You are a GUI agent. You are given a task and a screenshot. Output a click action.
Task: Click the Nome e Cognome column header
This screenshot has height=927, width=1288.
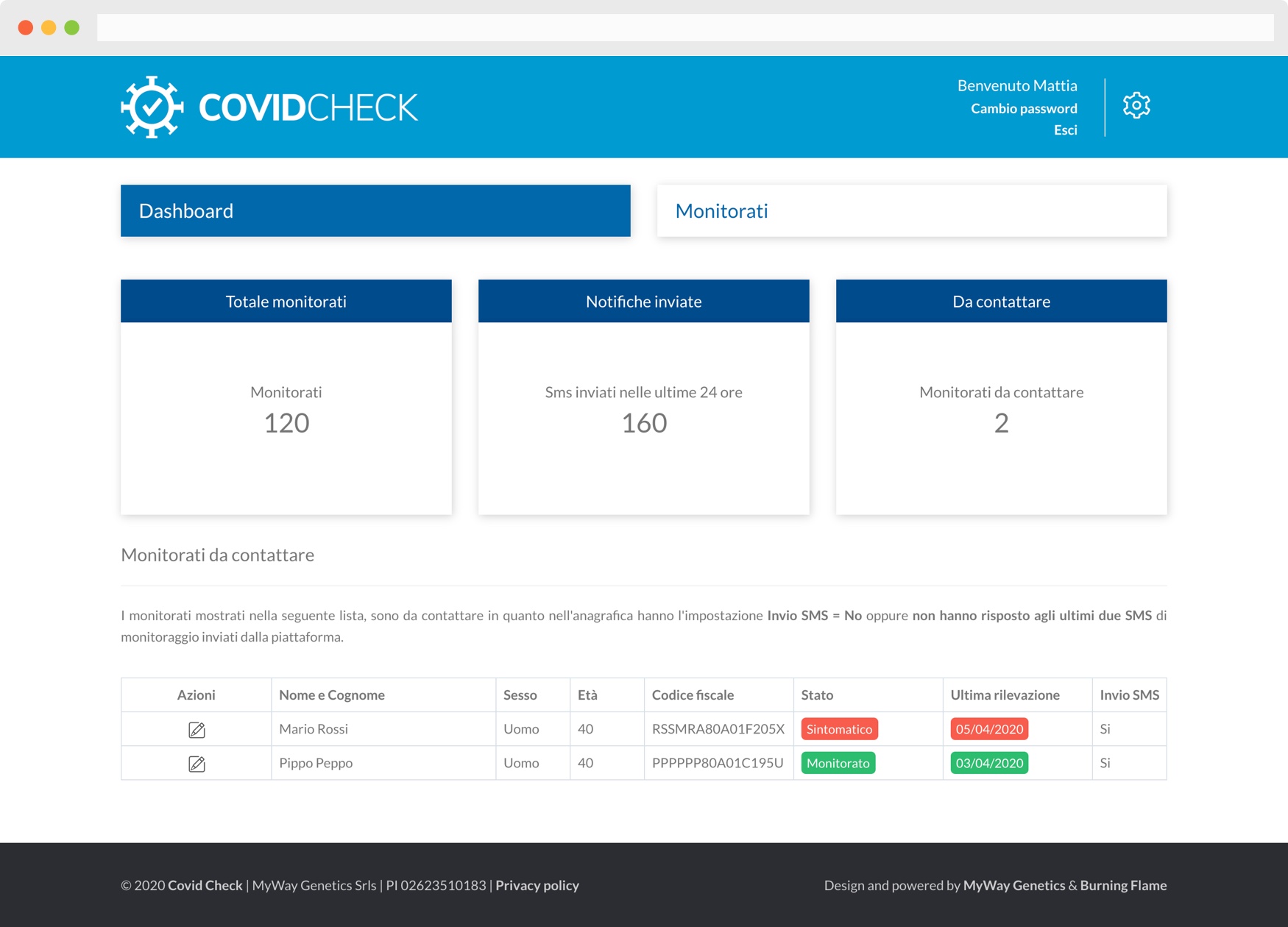[x=383, y=695]
